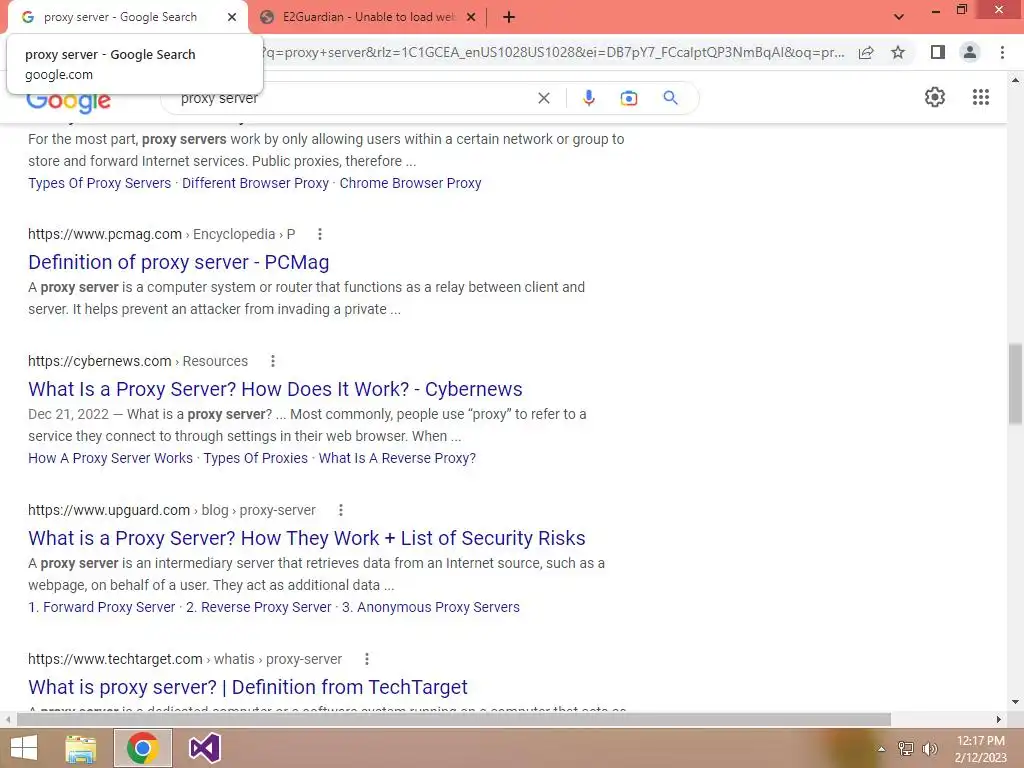Open Chrome profile avatar menu
Image resolution: width=1024 pixels, height=768 pixels.
point(970,52)
